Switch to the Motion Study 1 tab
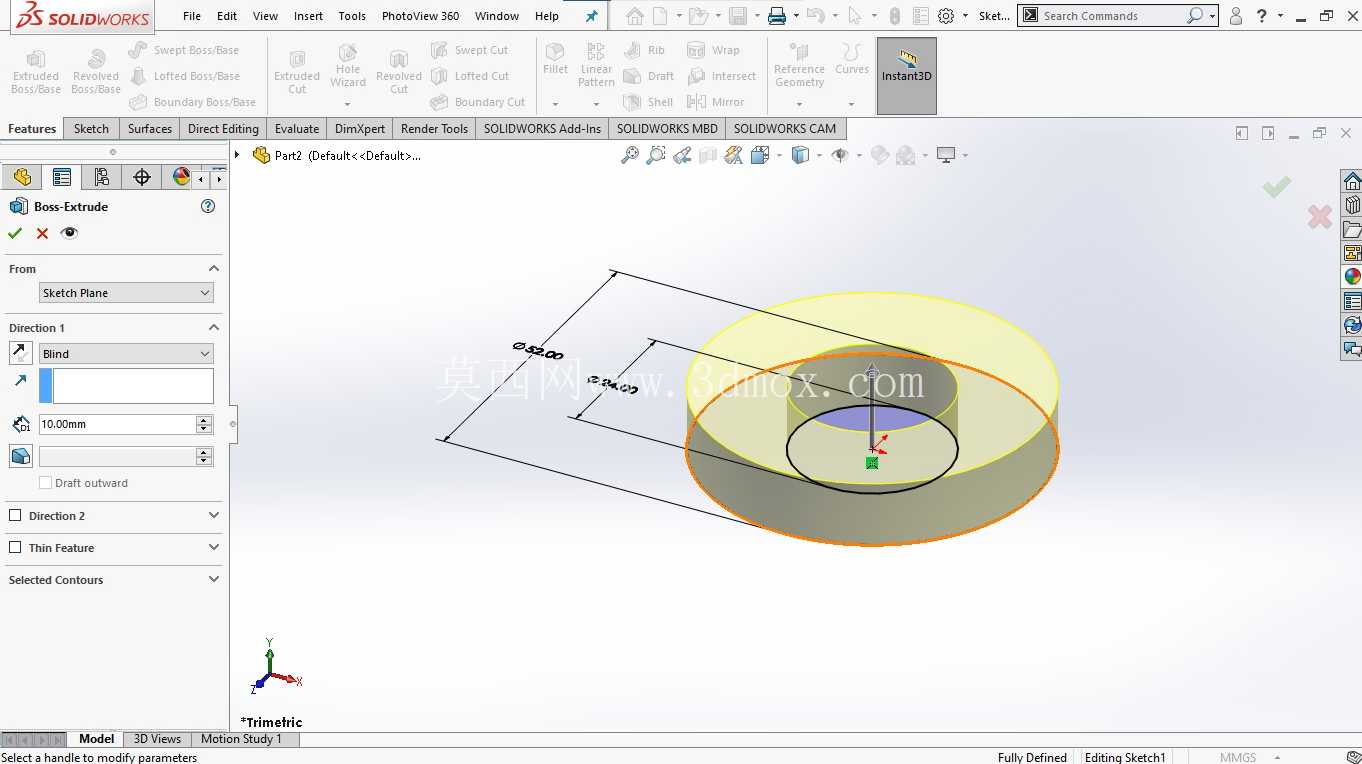Image resolution: width=1362 pixels, height=764 pixels. (241, 739)
